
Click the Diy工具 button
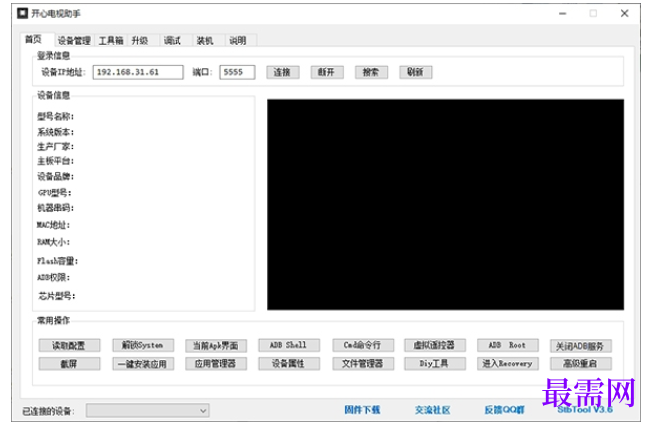click(435, 364)
